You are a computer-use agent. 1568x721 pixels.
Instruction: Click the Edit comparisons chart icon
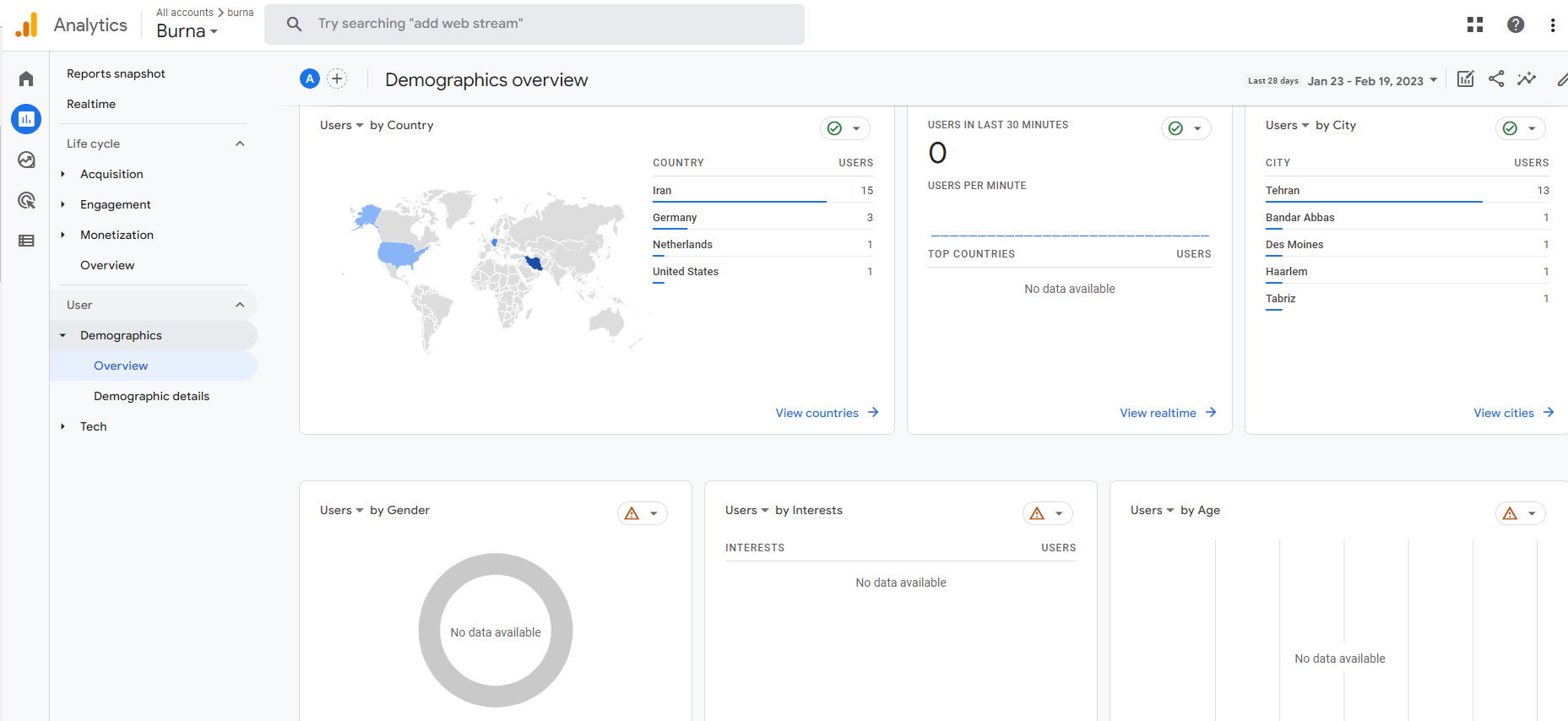(x=1466, y=79)
